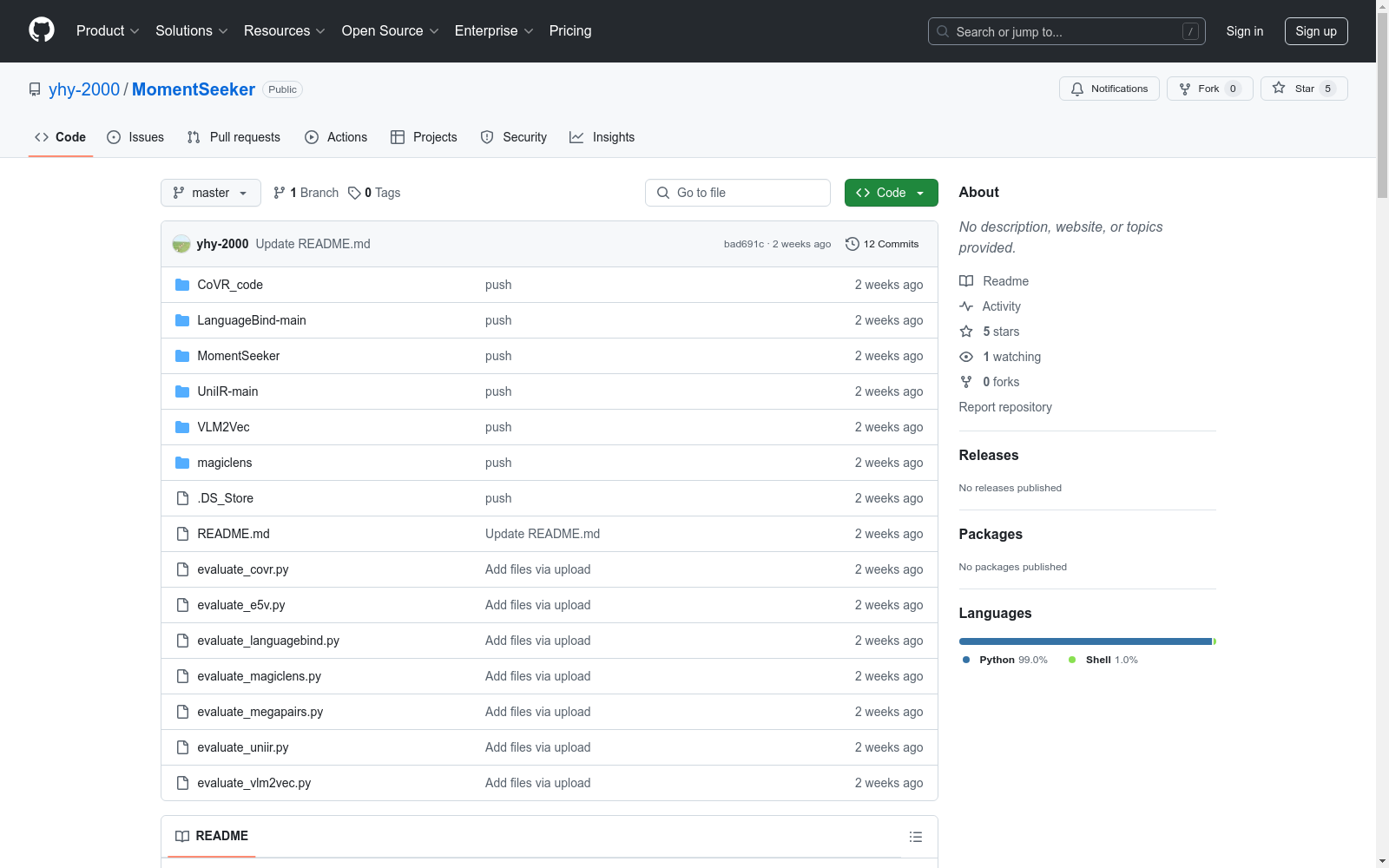The height and width of the screenshot is (868, 1389).
Task: Star the MomentSeeker repository
Action: [1303, 89]
